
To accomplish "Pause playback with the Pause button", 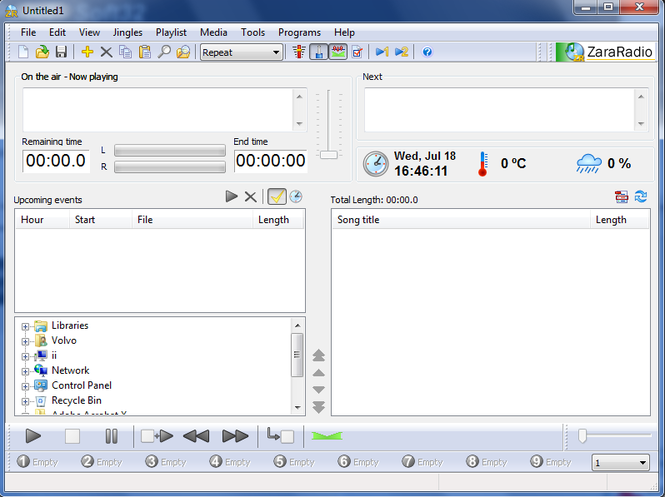I will [x=112, y=436].
